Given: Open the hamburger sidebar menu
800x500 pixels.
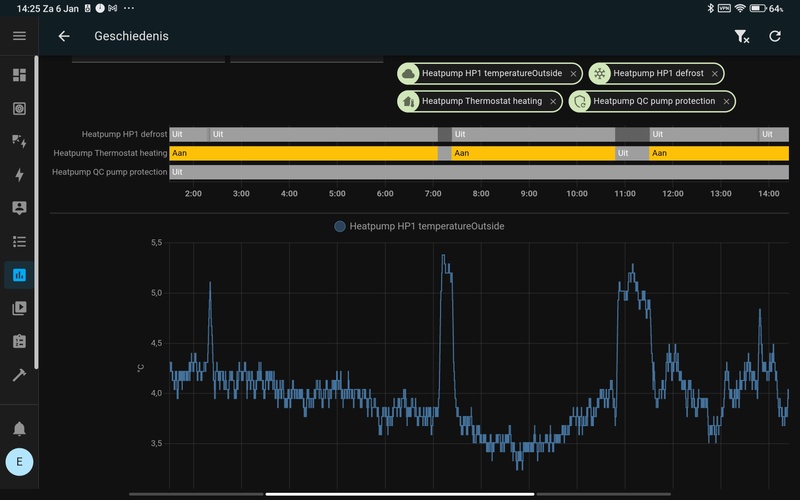Looking at the screenshot, I should 19,36.
